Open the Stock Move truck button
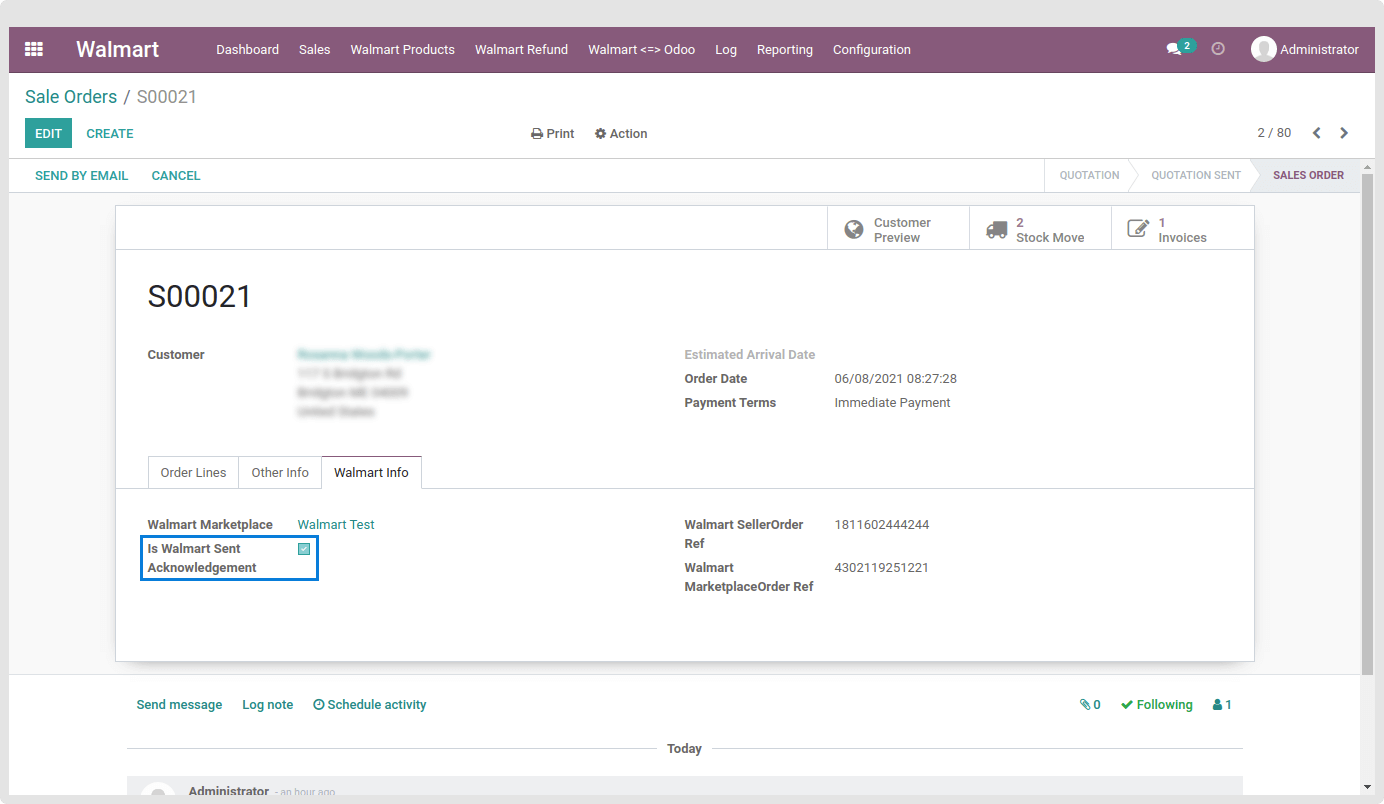1384x804 pixels. click(1040, 229)
